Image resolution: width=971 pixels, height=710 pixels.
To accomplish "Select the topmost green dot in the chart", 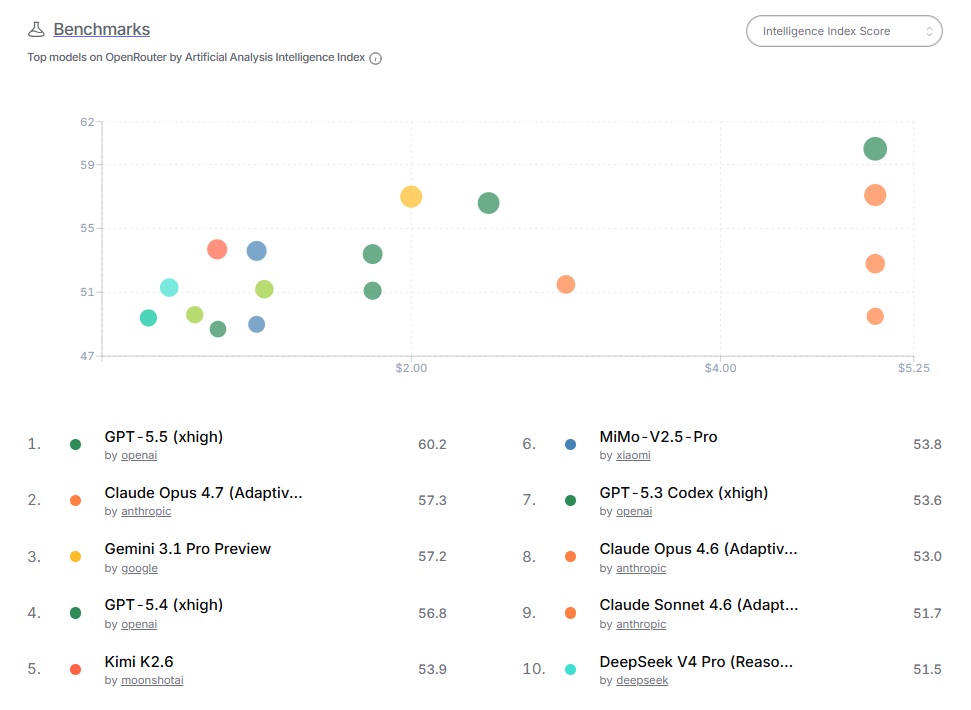I will point(875,149).
